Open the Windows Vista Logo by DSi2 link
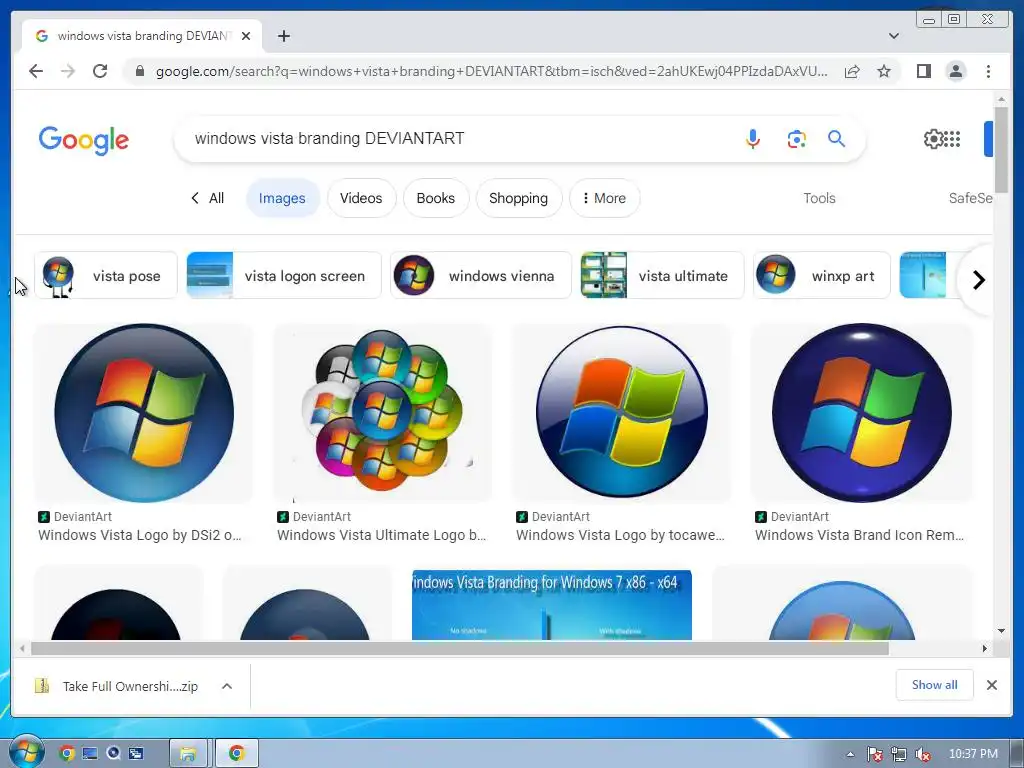1024x768 pixels. point(139,536)
